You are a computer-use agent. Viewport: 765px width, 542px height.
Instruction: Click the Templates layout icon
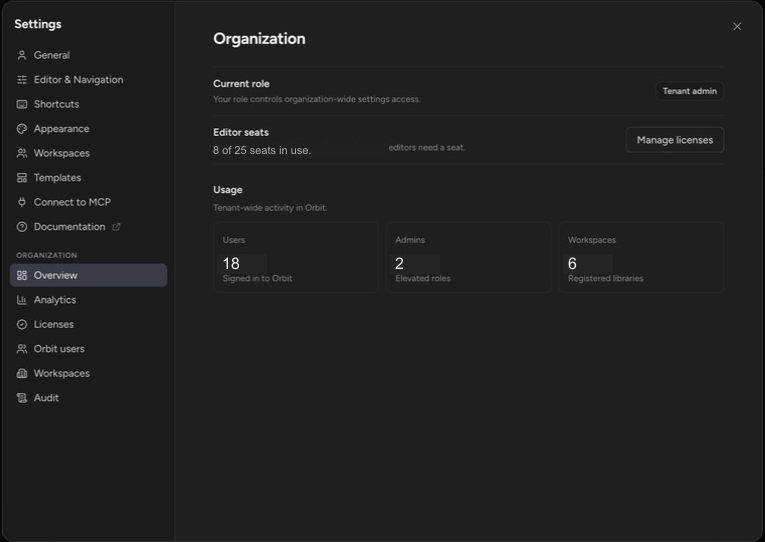[x=21, y=178]
